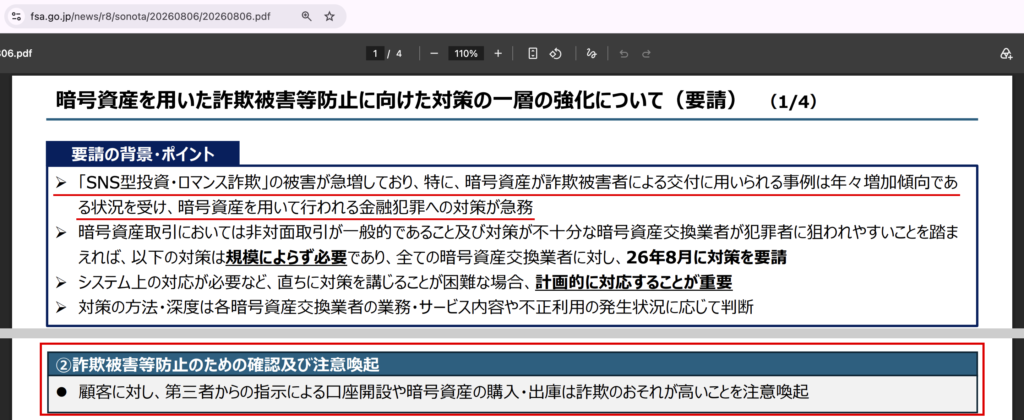Click the 06.pdf file name title
Viewport: 1024px width, 420px height.
pos(16,54)
